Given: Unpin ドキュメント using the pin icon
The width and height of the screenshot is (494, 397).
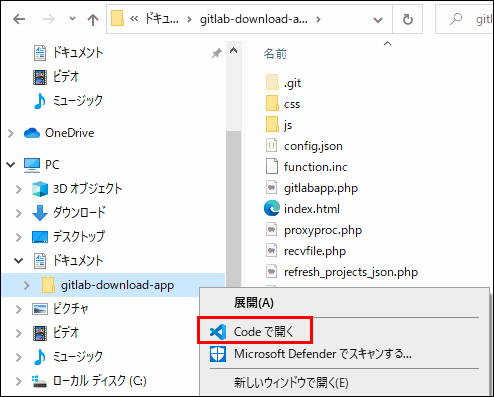Looking at the screenshot, I should click(x=217, y=53).
